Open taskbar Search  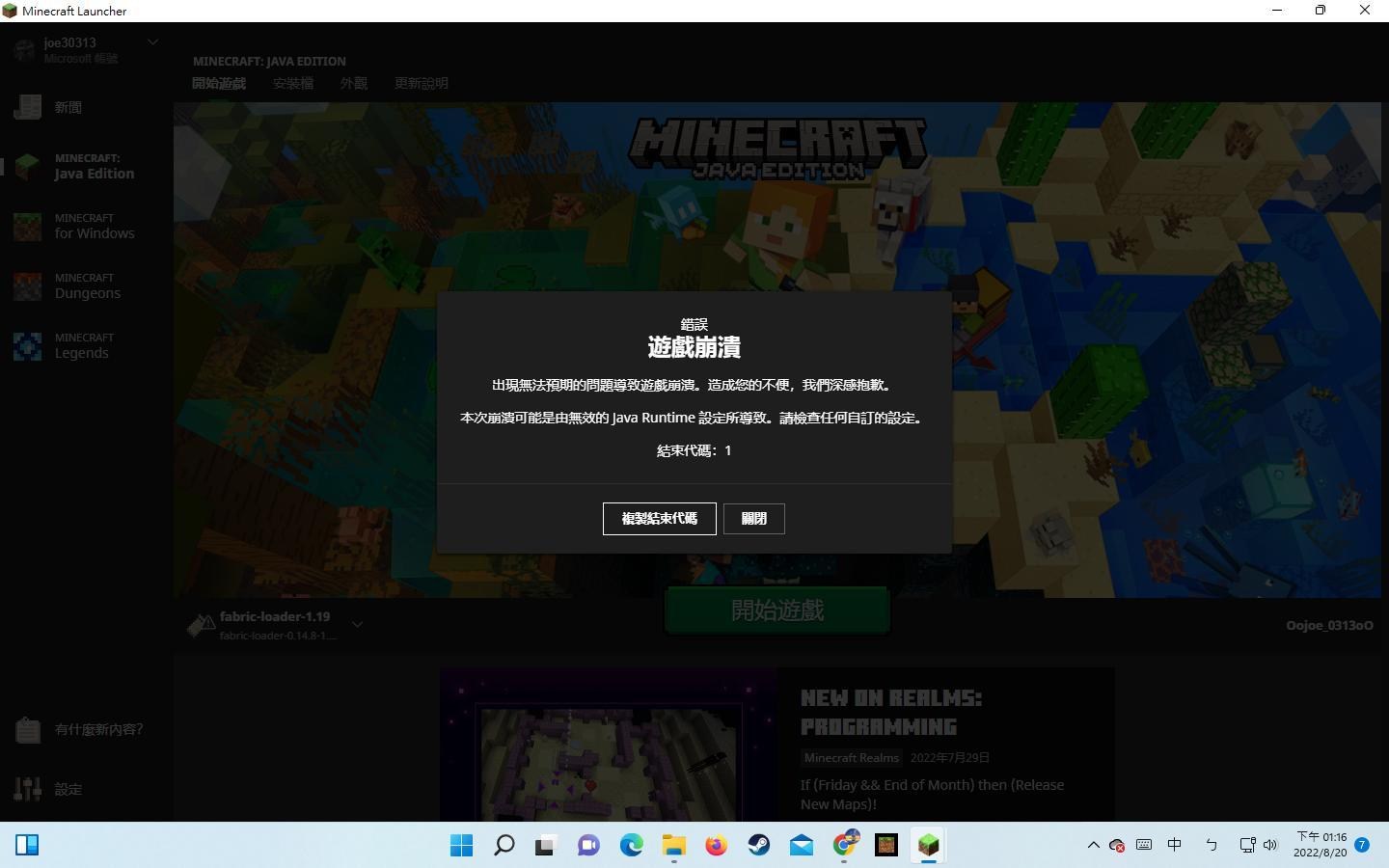(504, 846)
